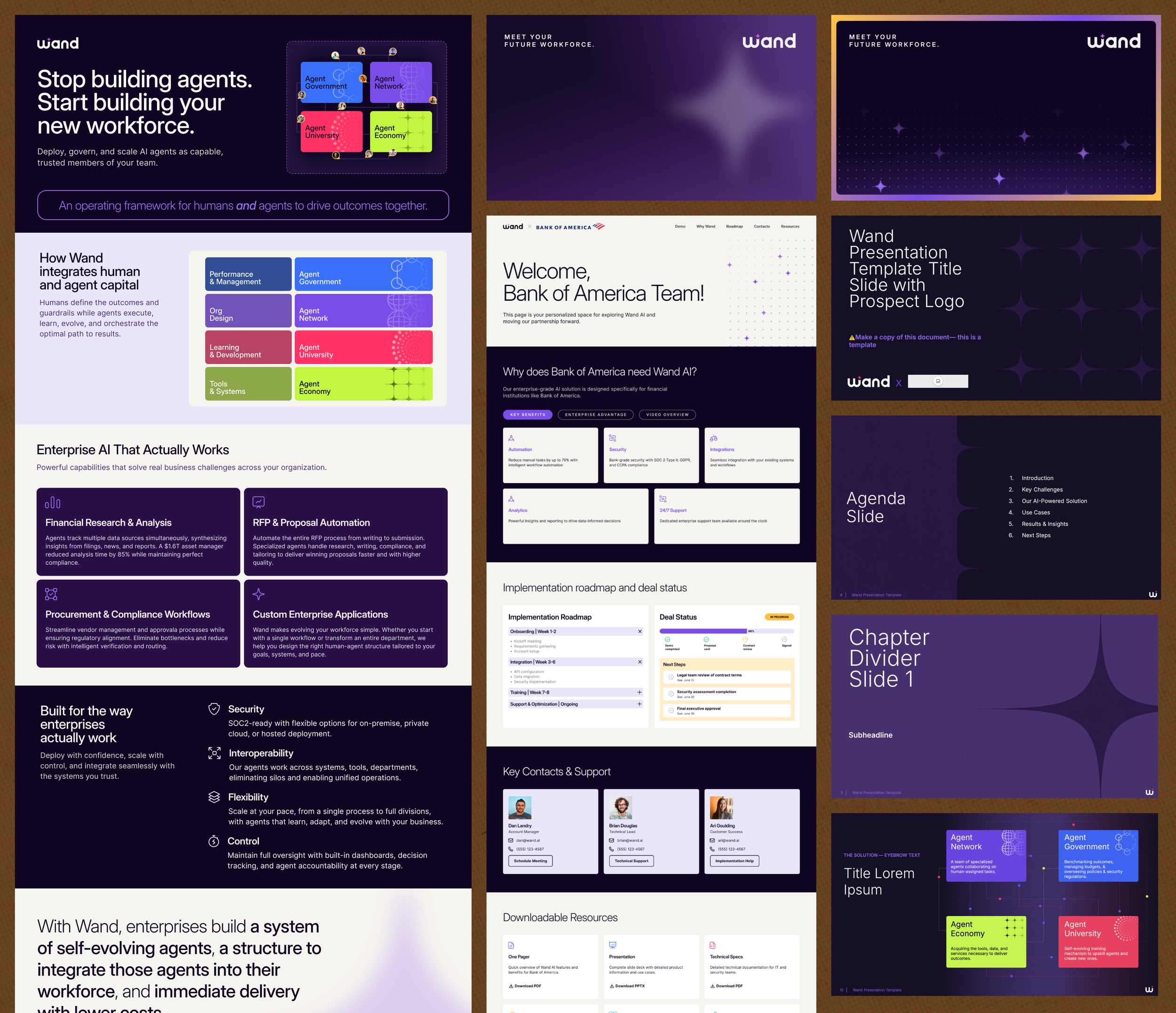Screen dimensions: 1176x1013
Task: Click the warning icon before Make a copy note
Action: pyautogui.click(x=852, y=338)
